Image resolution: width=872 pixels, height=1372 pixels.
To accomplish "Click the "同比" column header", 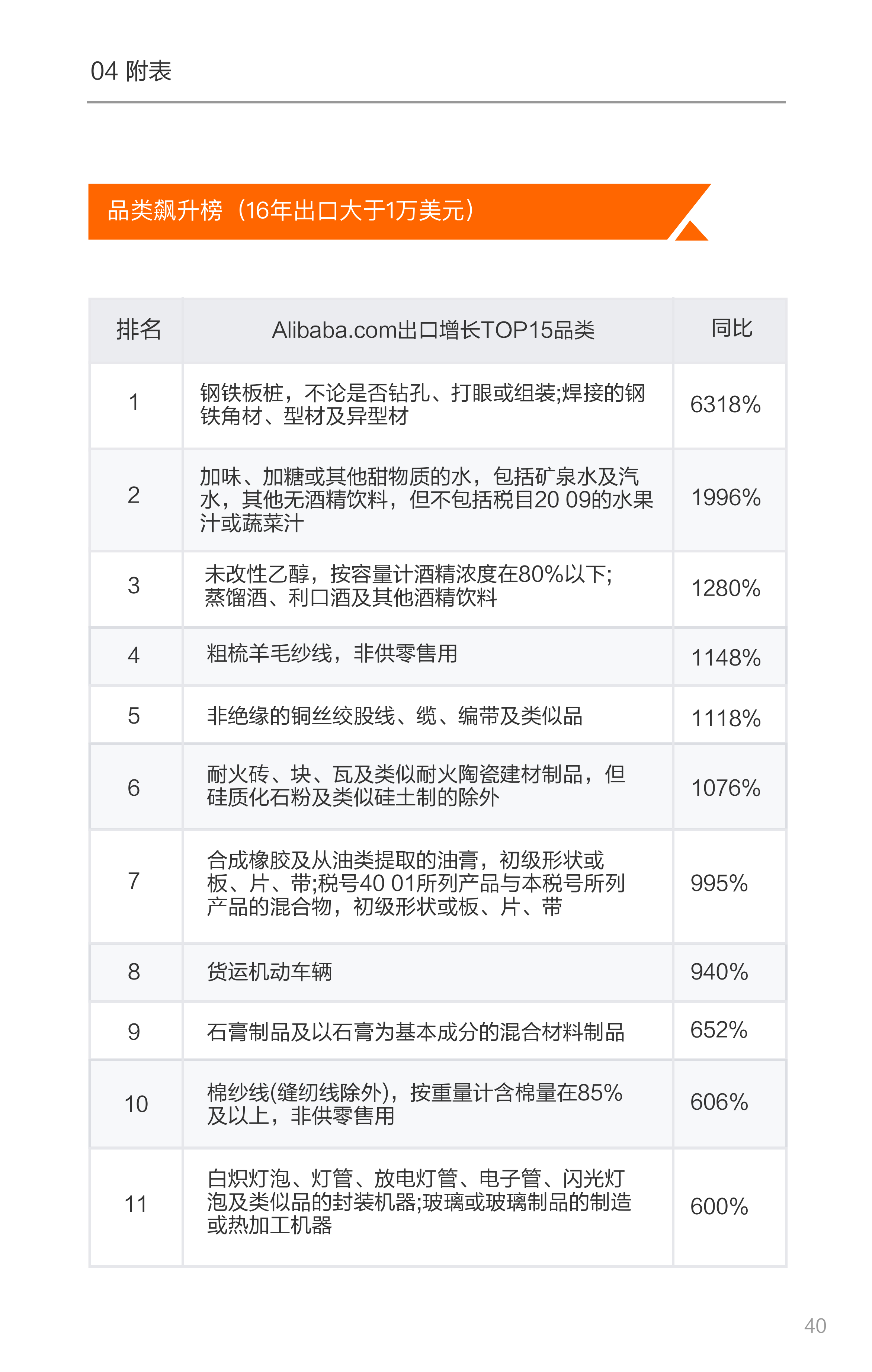I will [731, 329].
